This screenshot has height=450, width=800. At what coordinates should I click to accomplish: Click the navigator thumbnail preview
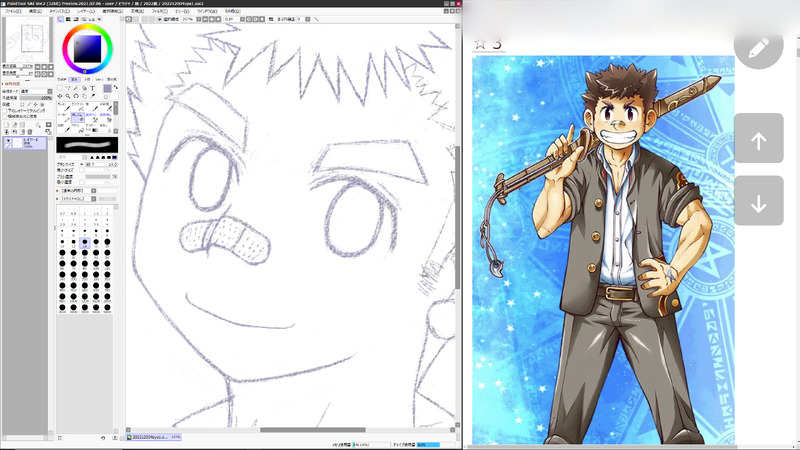26,39
